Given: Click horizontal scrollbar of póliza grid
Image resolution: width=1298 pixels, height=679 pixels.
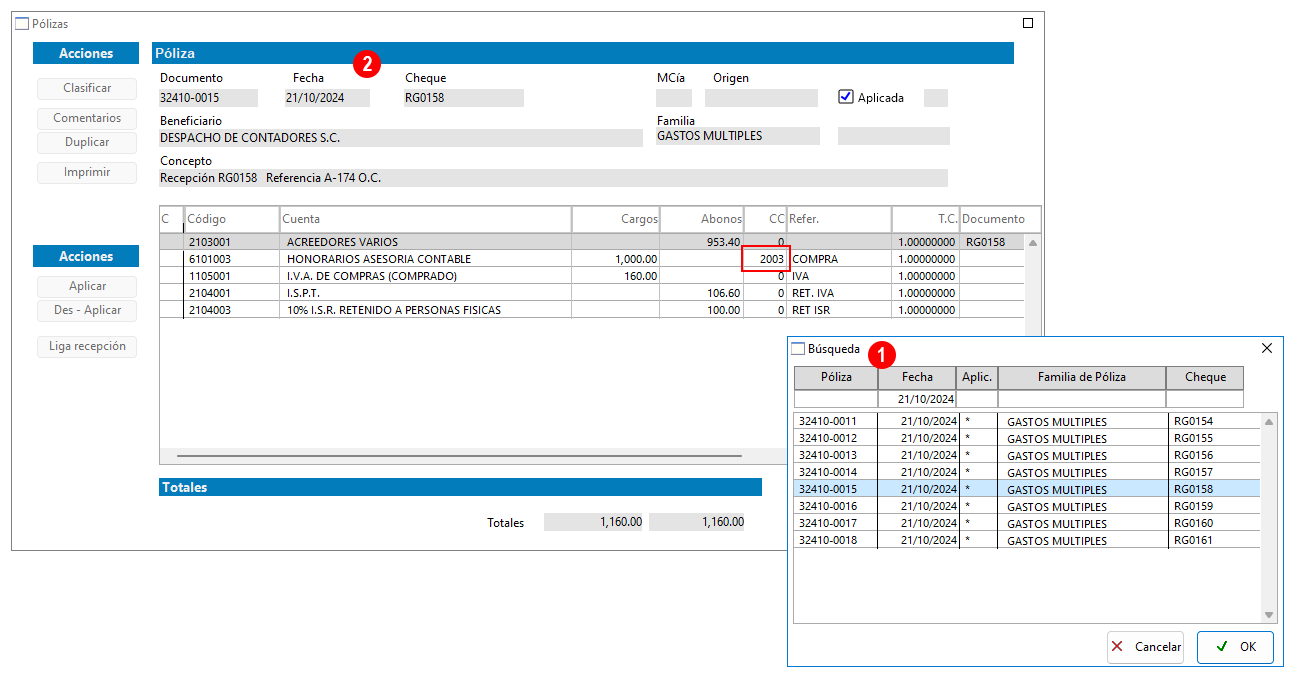Looking at the screenshot, I should pos(459,456).
